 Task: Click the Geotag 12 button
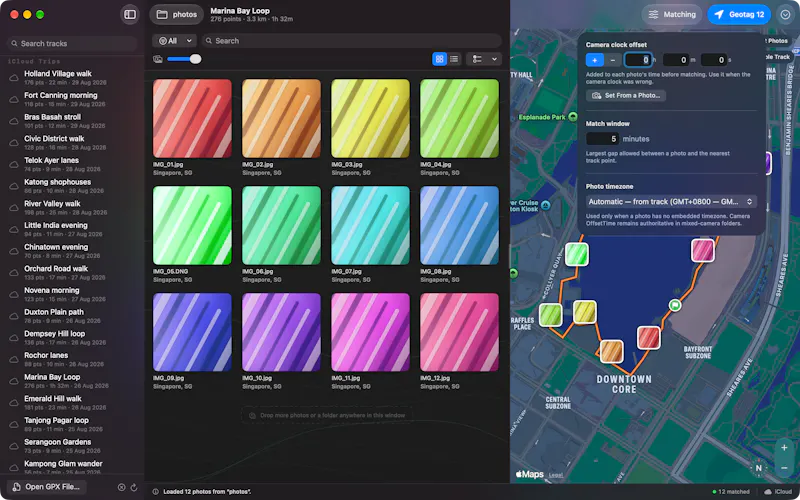pos(739,15)
